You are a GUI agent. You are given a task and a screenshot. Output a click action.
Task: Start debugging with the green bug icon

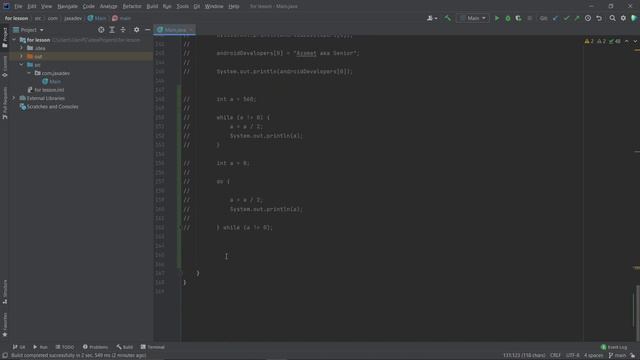pyautogui.click(x=508, y=18)
